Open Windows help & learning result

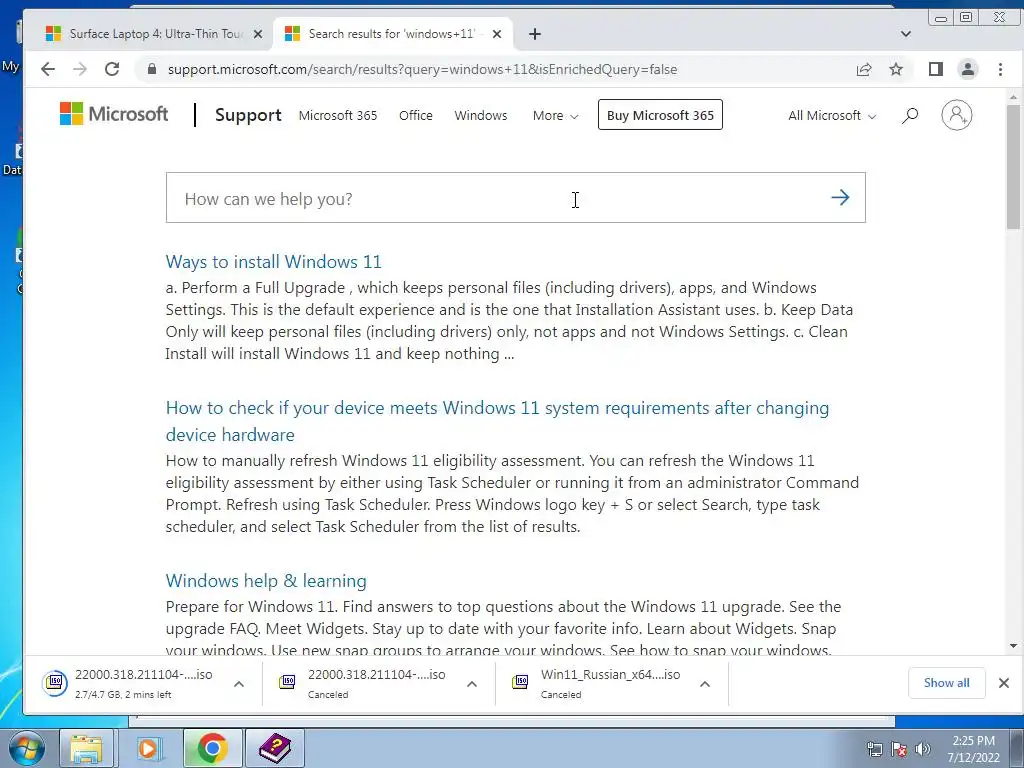pyautogui.click(x=266, y=581)
